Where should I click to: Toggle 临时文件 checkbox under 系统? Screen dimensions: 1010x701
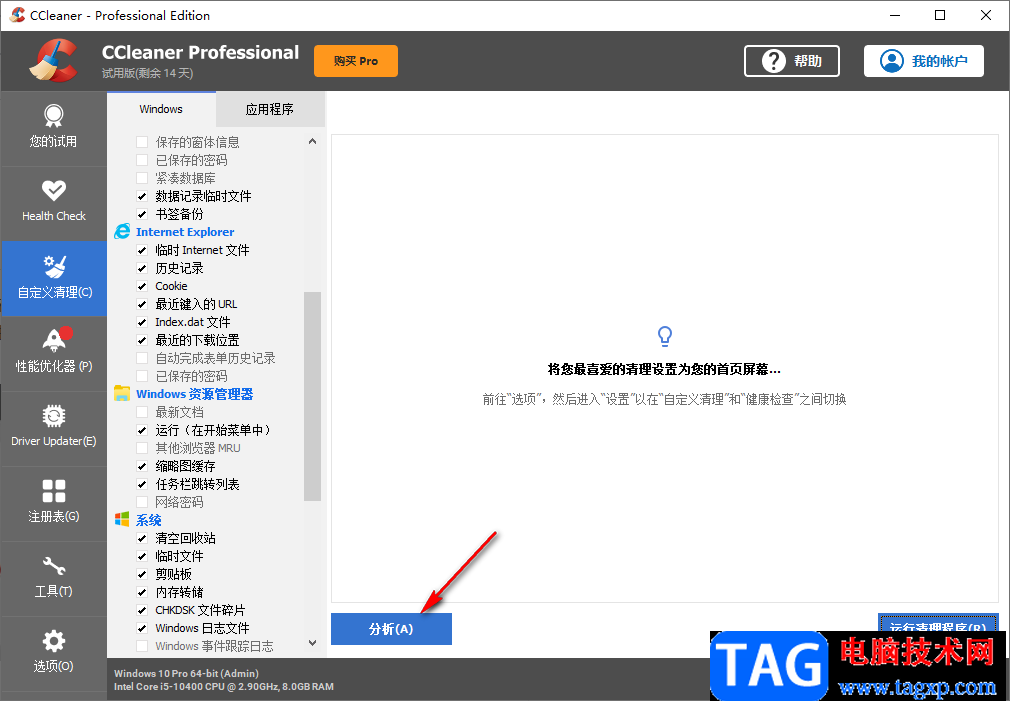[x=142, y=556]
